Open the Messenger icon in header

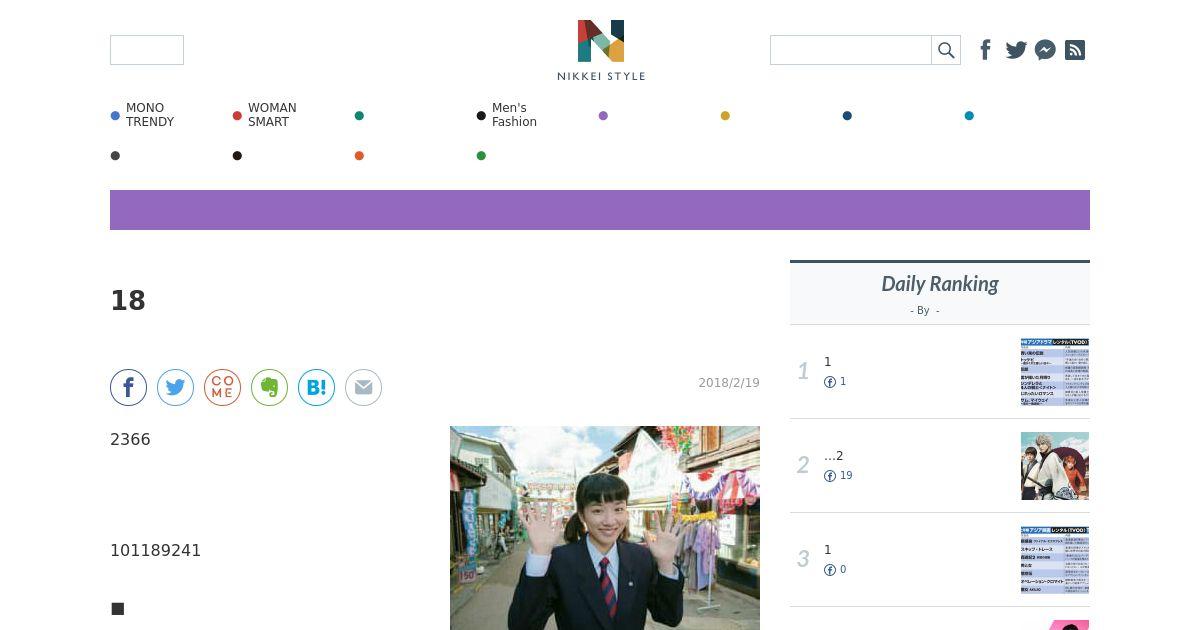[x=1045, y=50]
